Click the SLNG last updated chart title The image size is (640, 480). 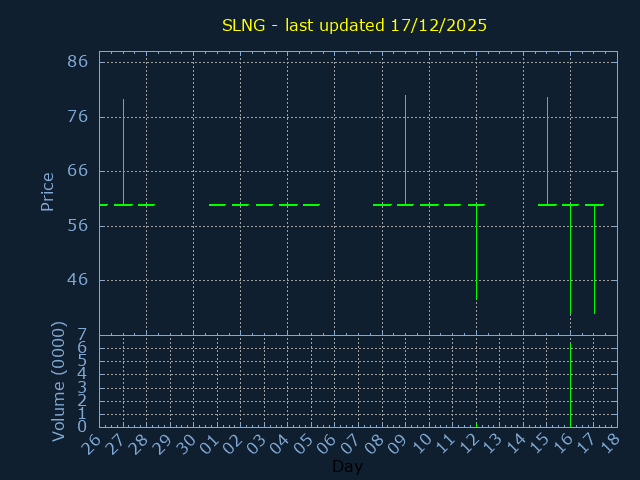click(354, 25)
